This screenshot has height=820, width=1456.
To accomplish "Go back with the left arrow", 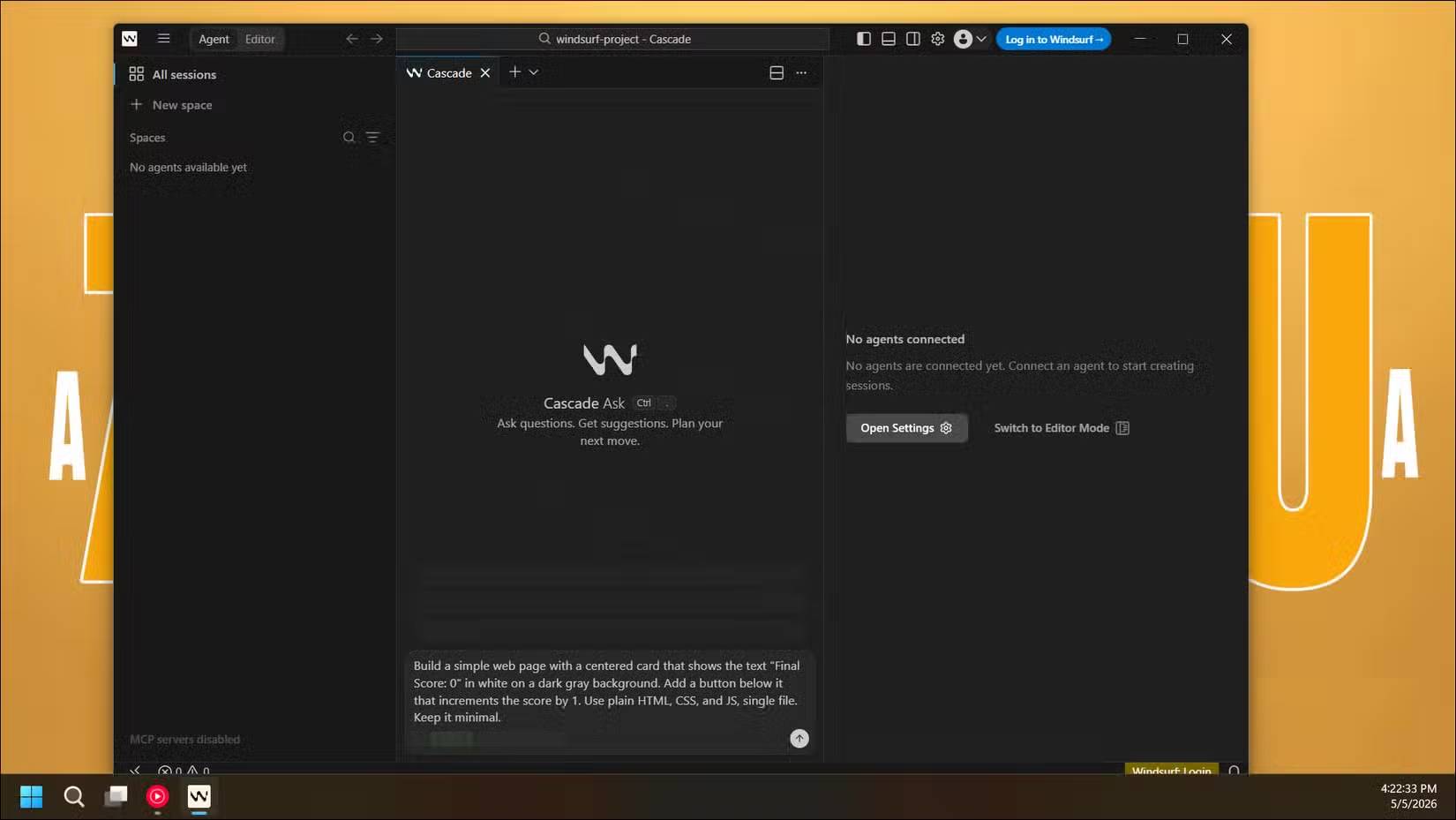I will coord(352,39).
